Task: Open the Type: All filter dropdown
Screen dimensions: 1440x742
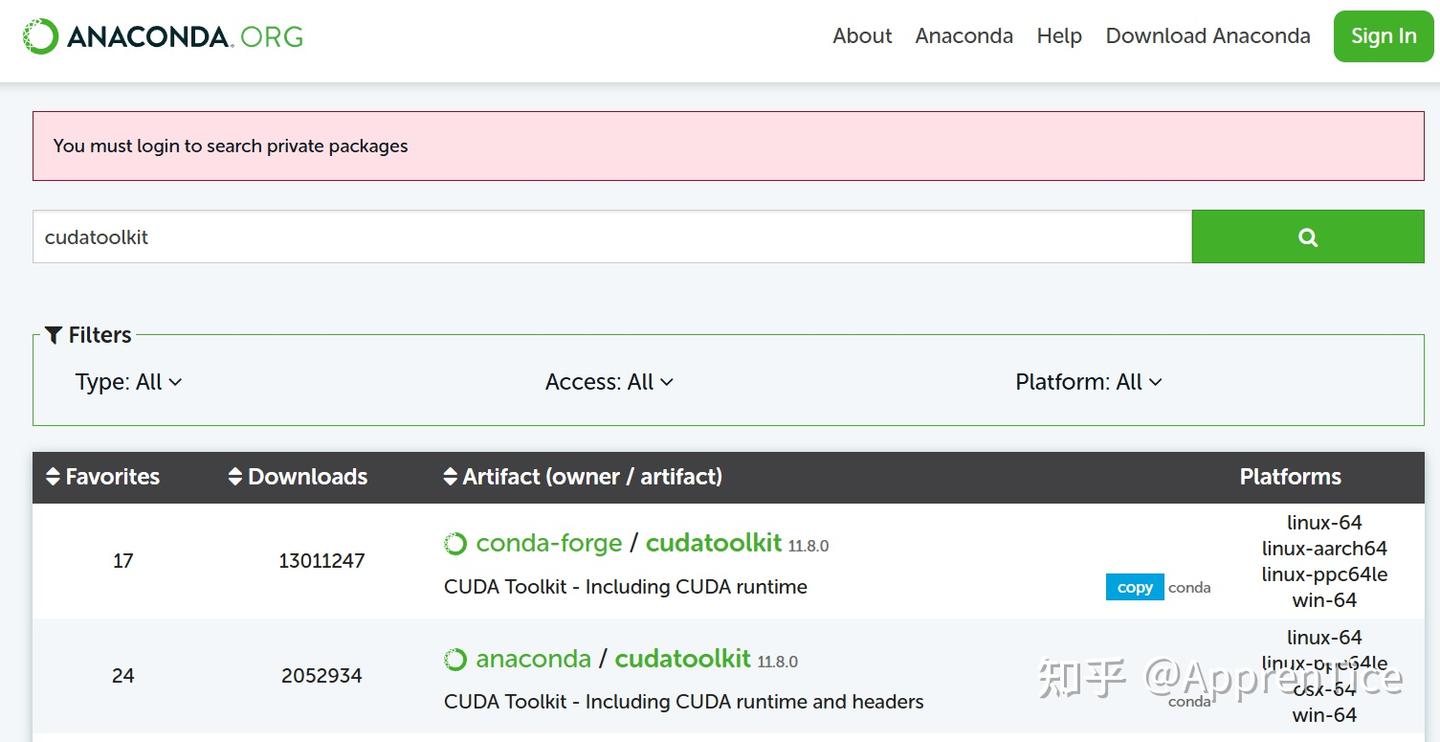Action: 130,382
